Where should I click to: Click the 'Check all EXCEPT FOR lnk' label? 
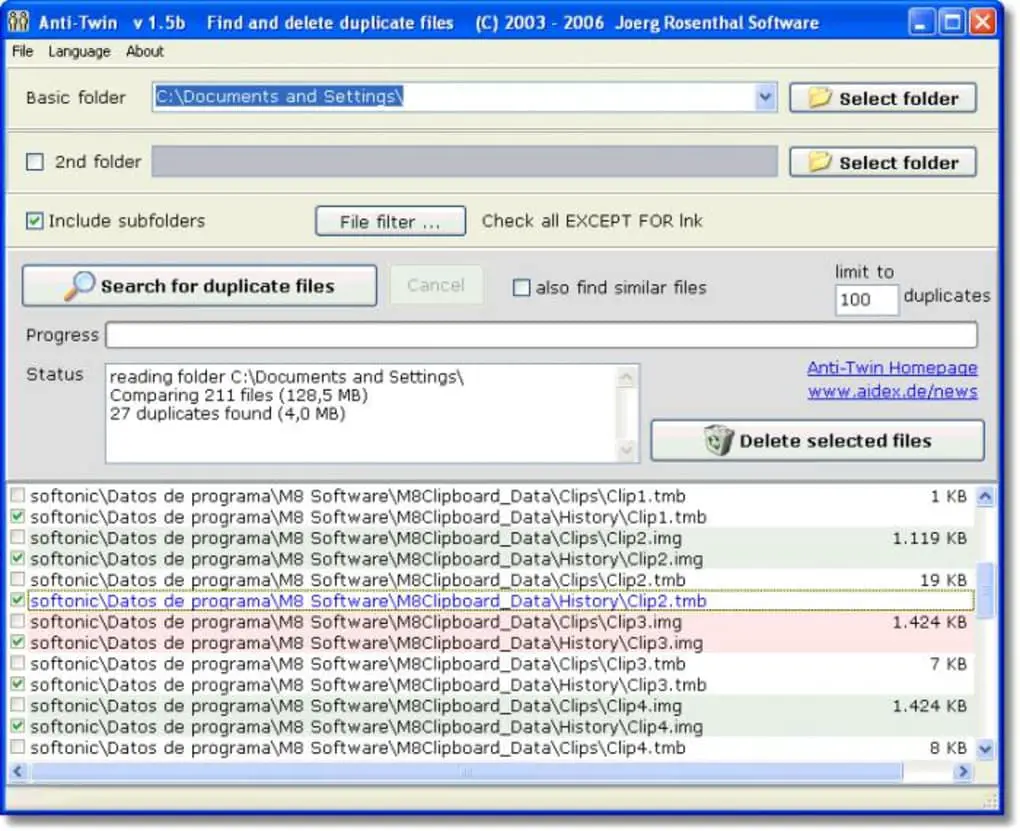tap(592, 221)
